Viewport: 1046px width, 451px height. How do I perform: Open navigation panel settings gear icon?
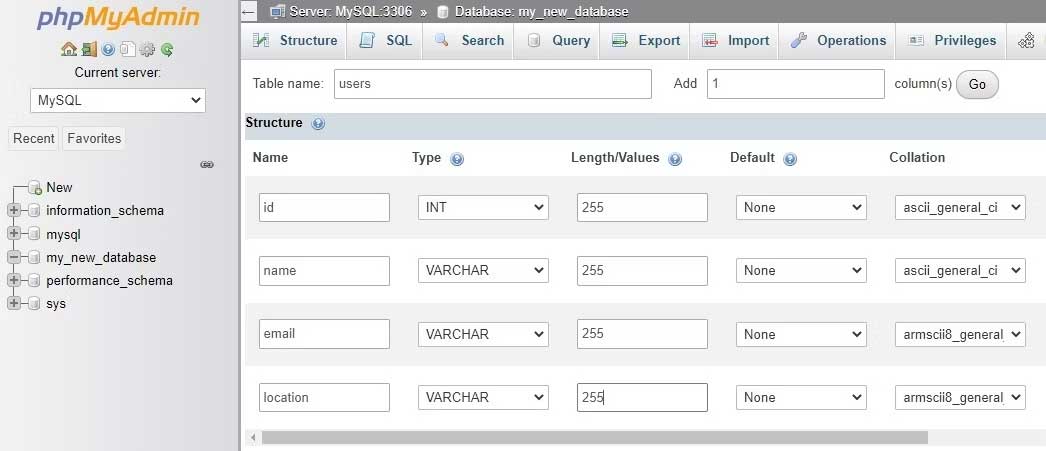point(147,49)
